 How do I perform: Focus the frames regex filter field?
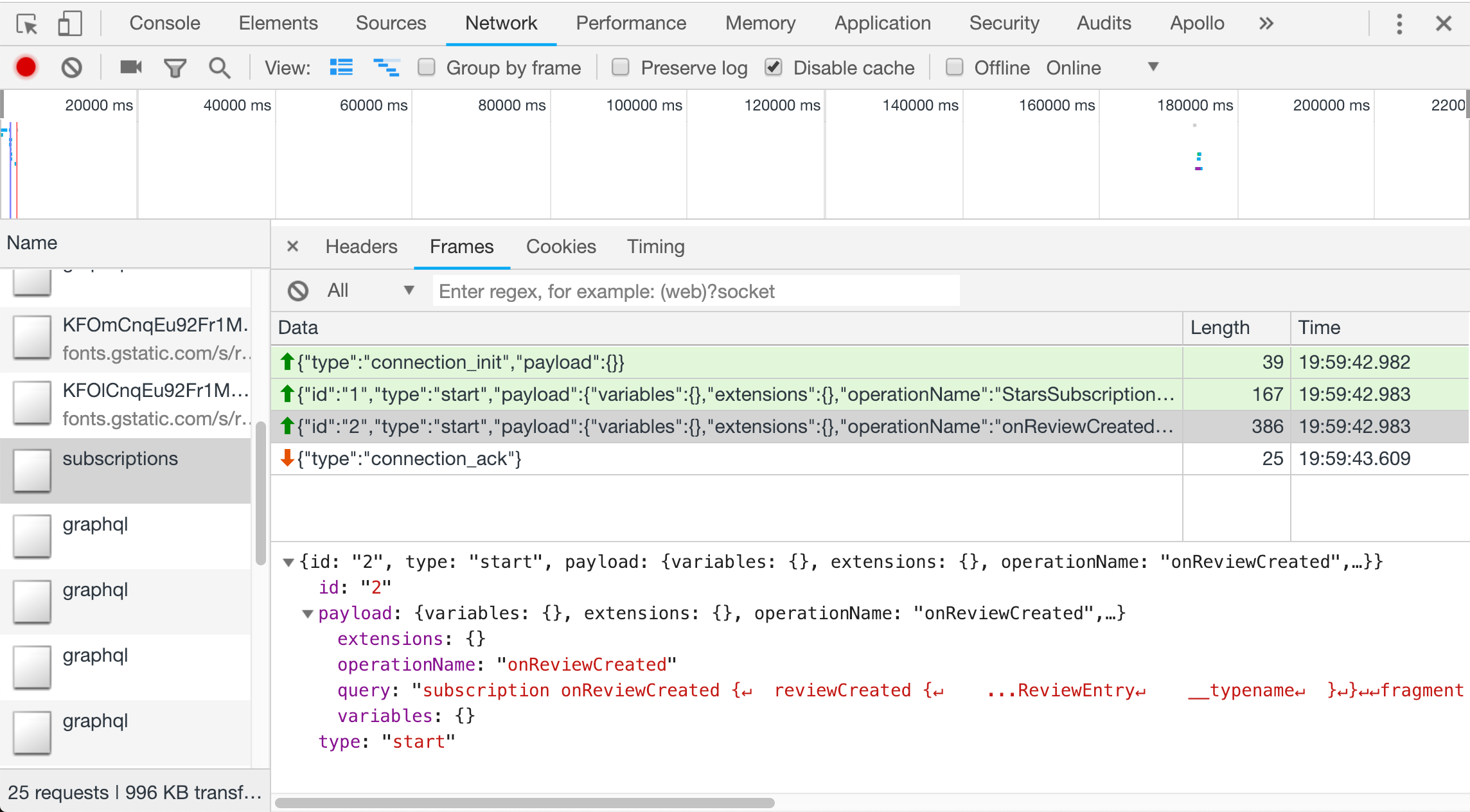click(x=696, y=291)
